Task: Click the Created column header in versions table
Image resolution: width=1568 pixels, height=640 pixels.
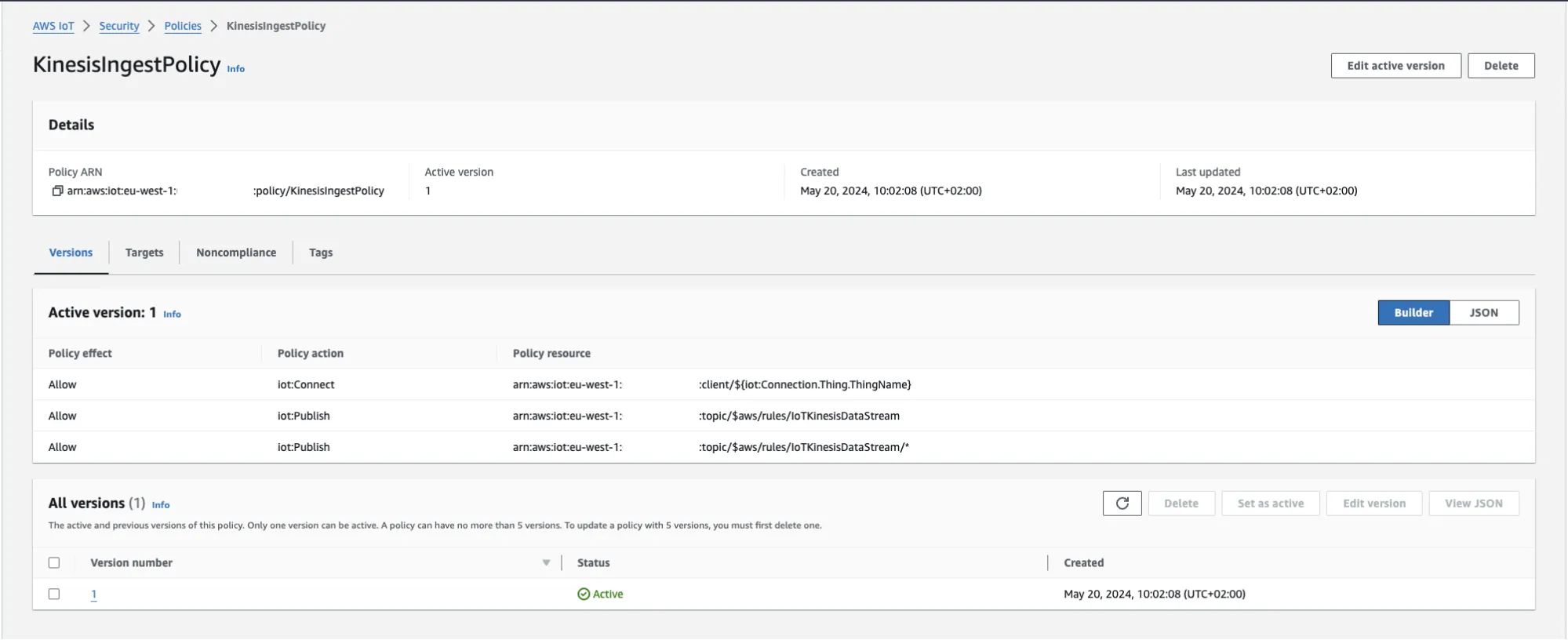Action: tap(1083, 563)
